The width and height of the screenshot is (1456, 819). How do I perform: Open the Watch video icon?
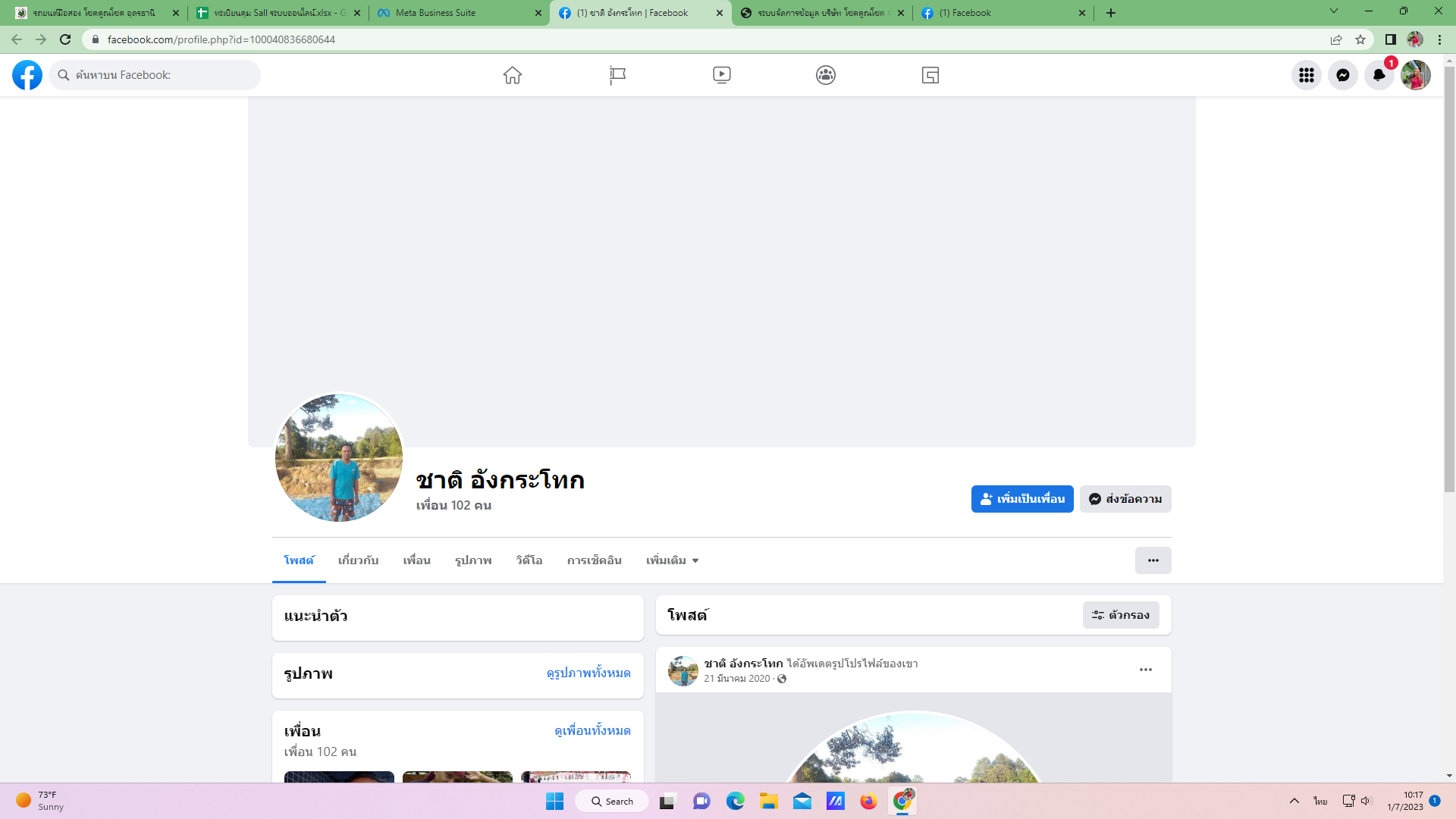coord(721,75)
